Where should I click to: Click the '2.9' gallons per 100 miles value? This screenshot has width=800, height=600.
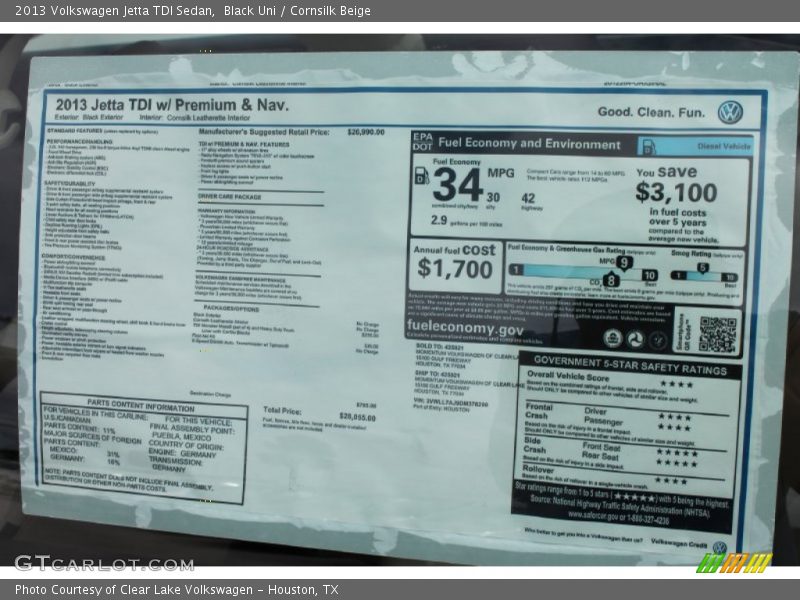coord(439,220)
